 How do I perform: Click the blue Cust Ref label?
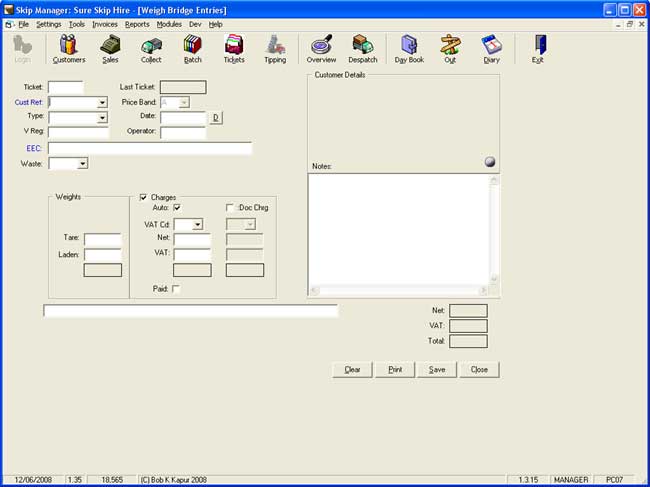click(x=29, y=102)
